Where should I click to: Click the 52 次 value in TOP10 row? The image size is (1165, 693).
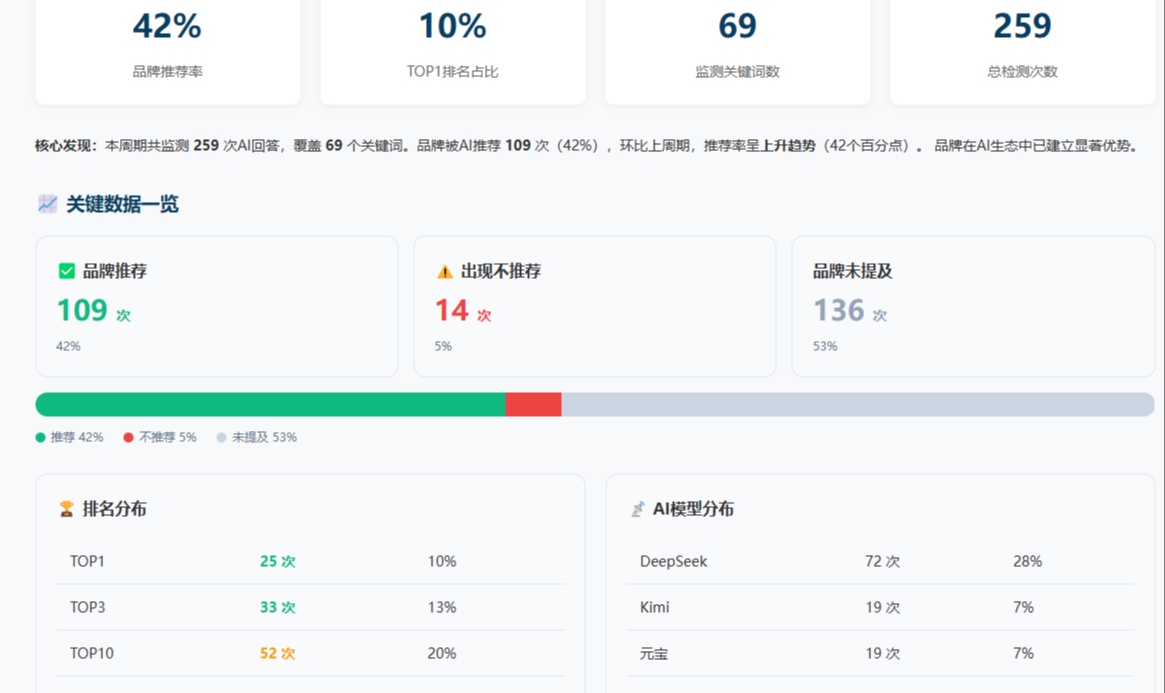point(278,654)
